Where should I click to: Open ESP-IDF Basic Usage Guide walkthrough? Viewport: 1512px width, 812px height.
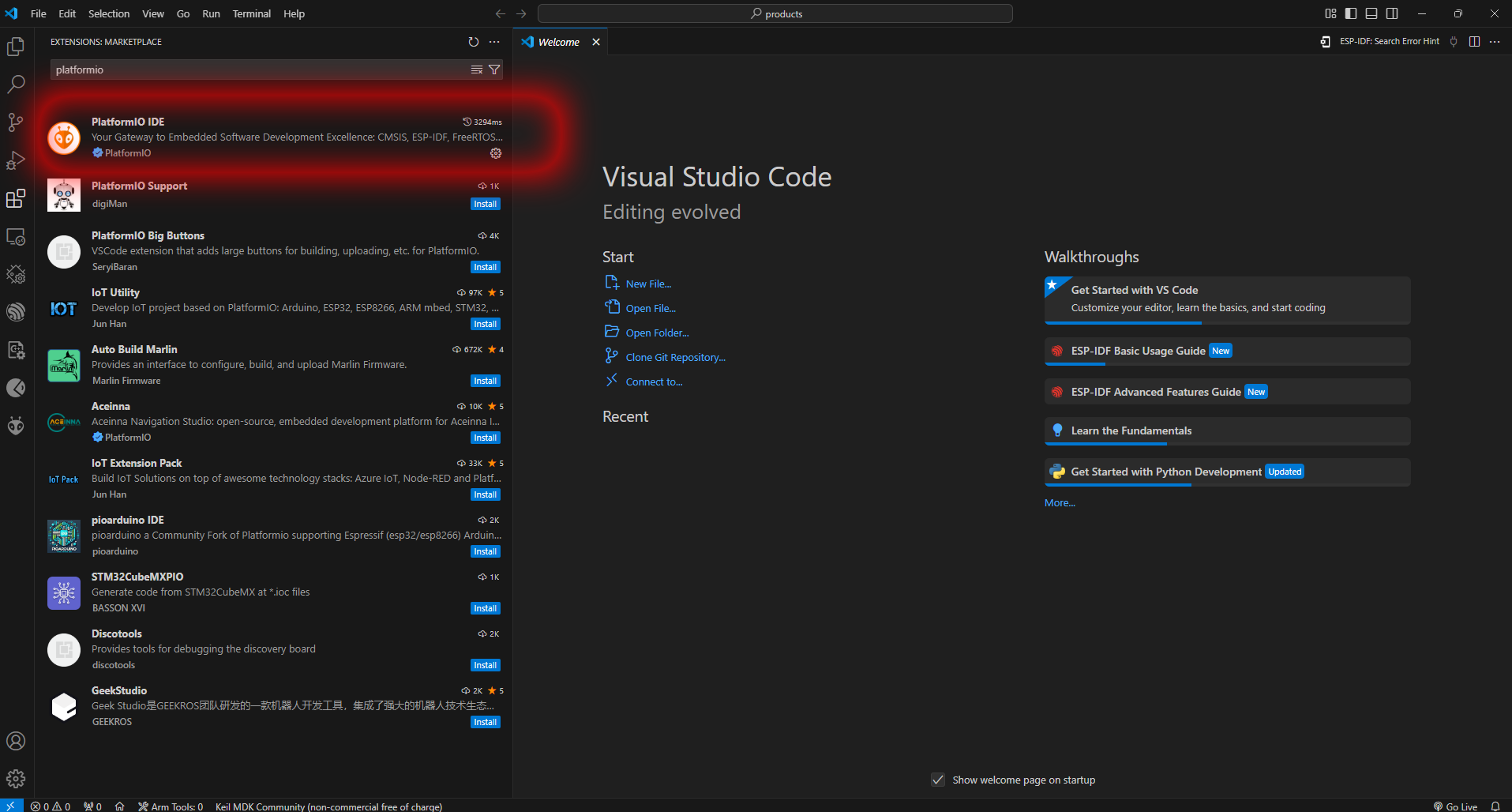[1227, 351]
